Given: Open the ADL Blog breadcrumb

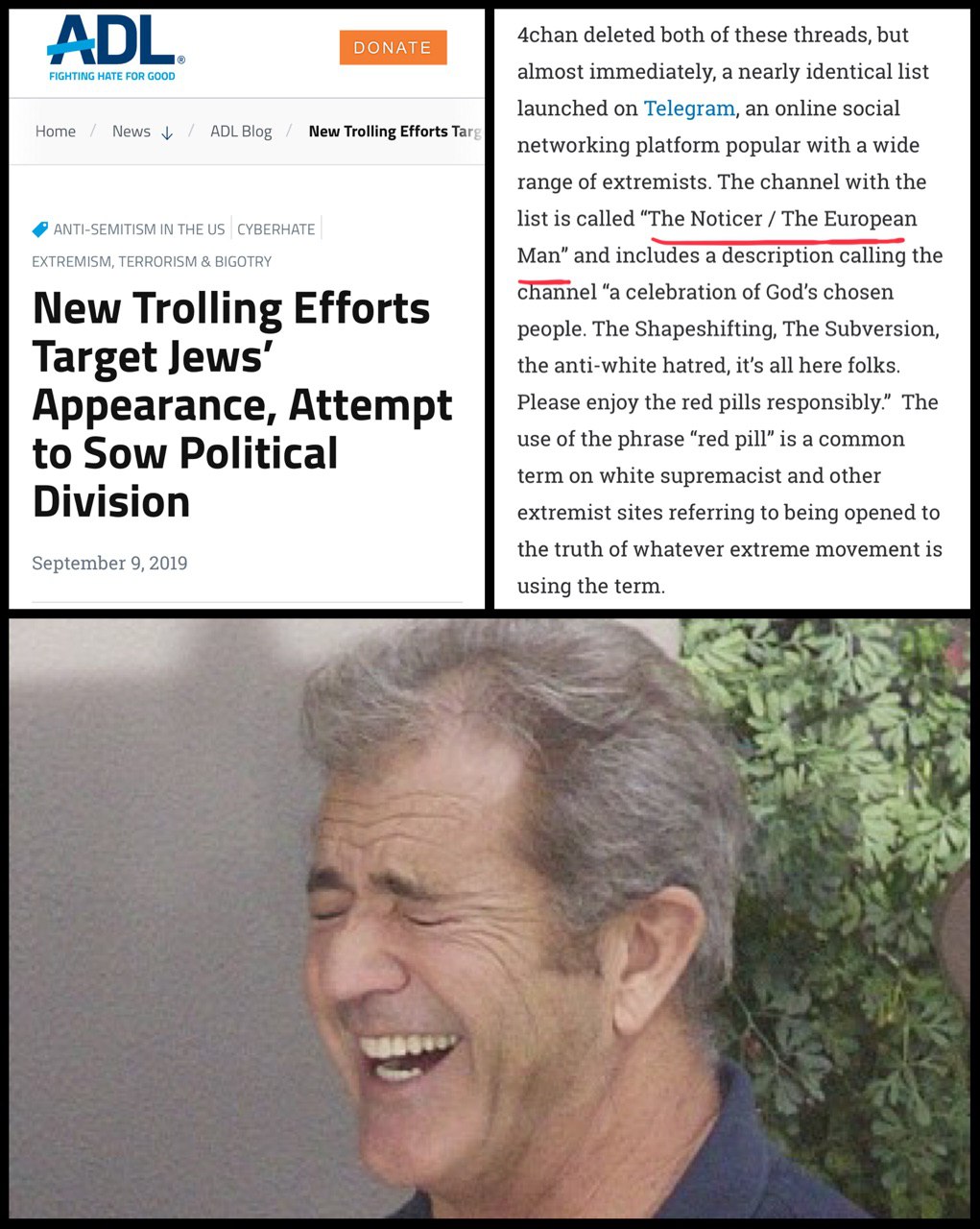Looking at the screenshot, I should (241, 132).
